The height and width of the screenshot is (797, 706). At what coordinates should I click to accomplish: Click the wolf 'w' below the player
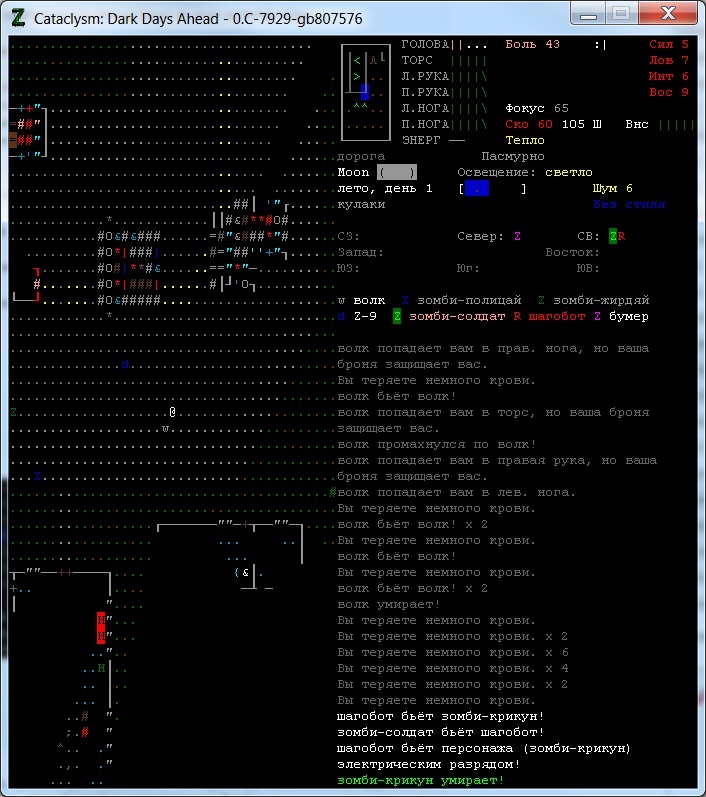165,428
